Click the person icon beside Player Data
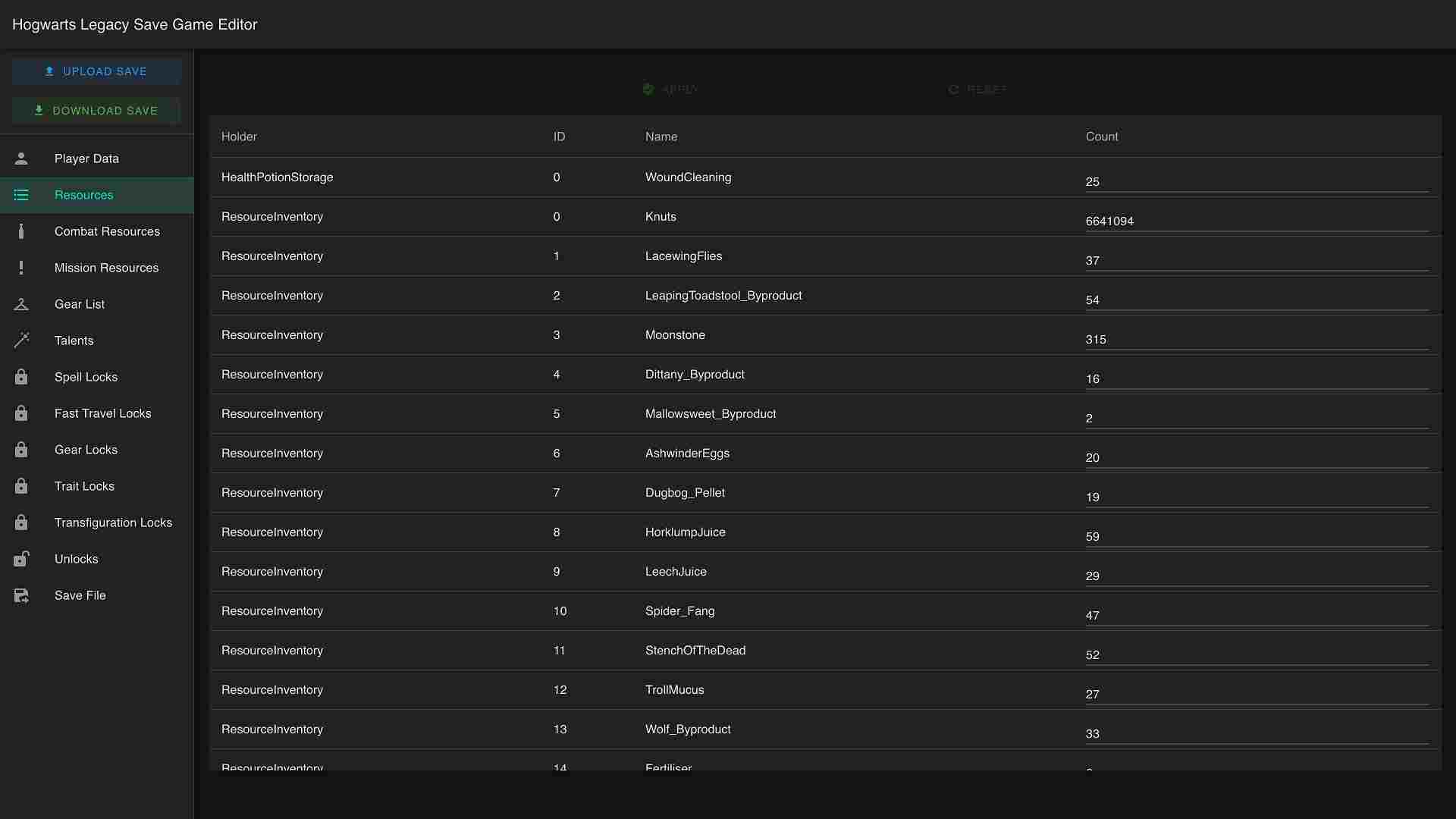This screenshot has width=1456, height=819. [x=21, y=158]
